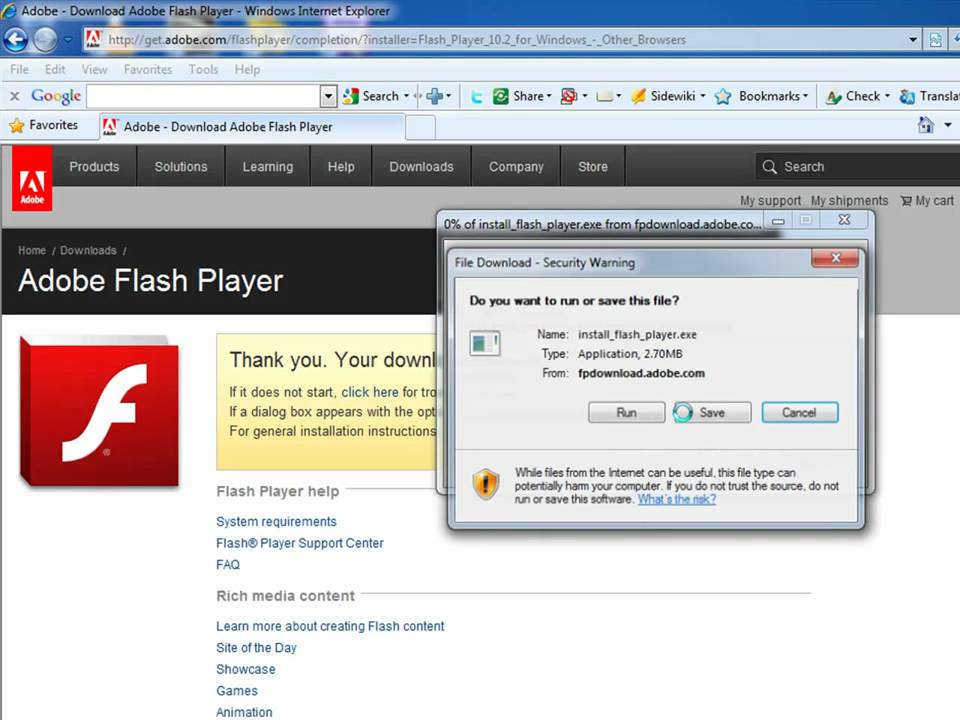Open the Edit menu
The width and height of the screenshot is (960, 720).
pyautogui.click(x=55, y=69)
